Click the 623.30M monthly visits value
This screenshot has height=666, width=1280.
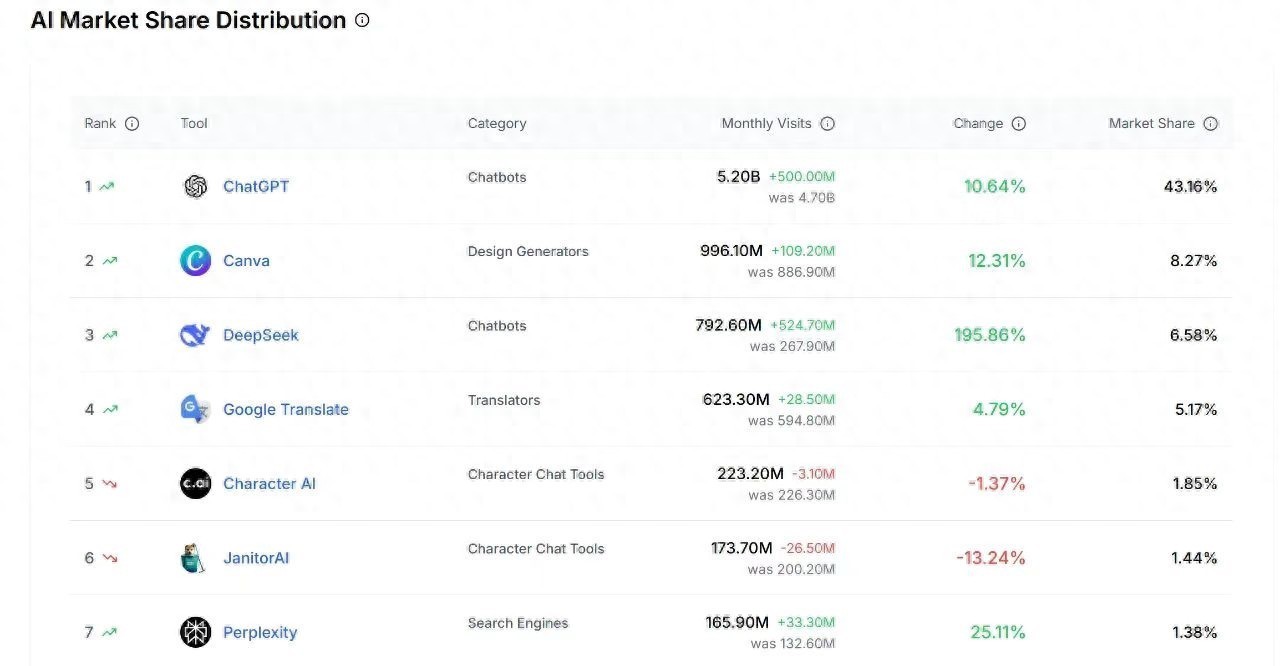[737, 399]
